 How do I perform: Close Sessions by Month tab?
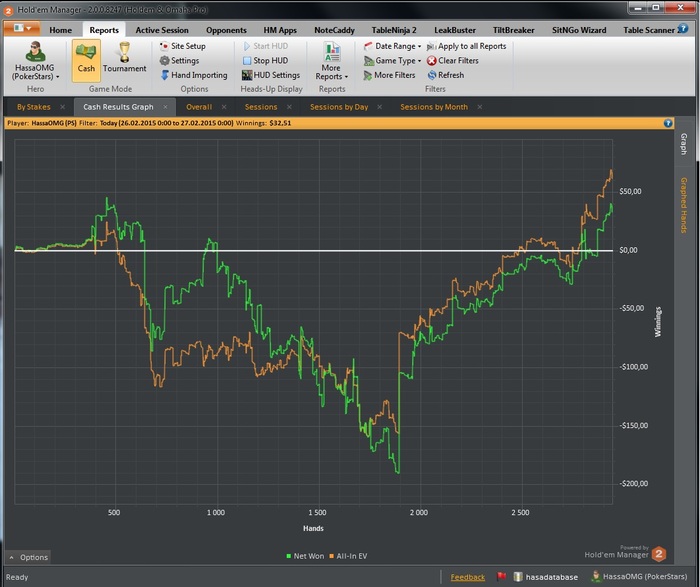click(479, 107)
